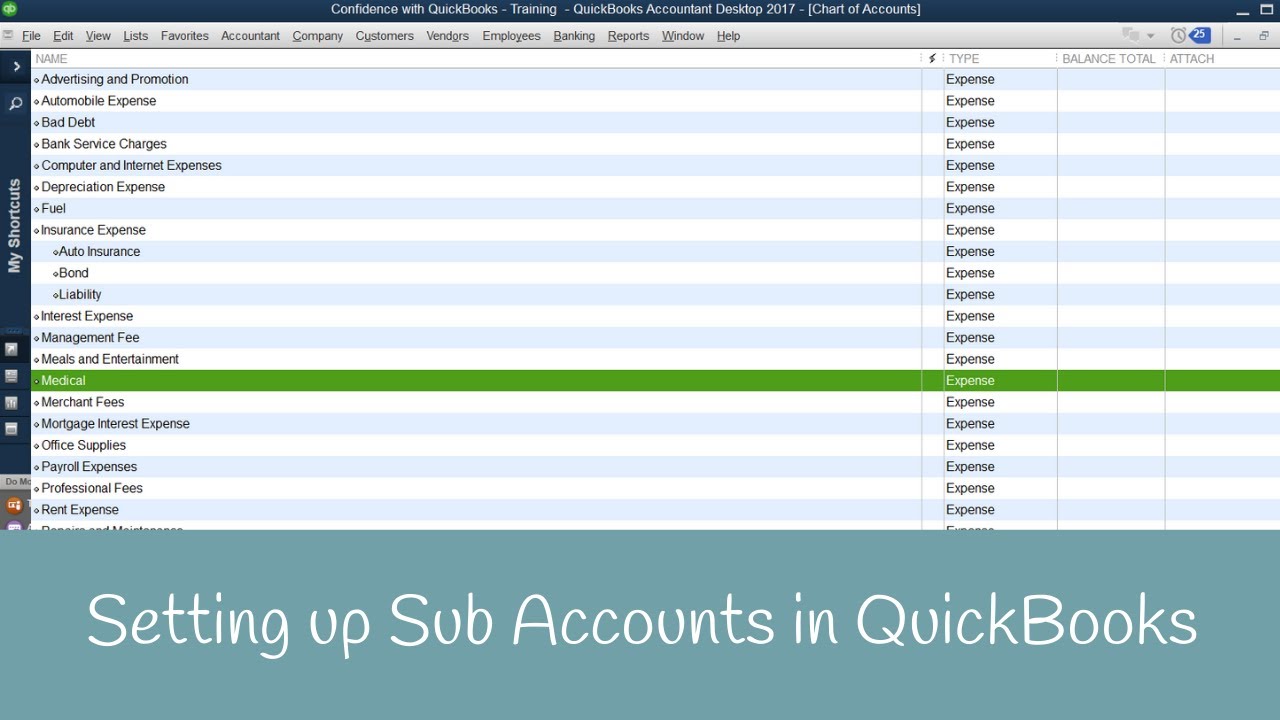
Task: Click the My Shortcuts arrow icon in sidebar
Action: (12, 349)
